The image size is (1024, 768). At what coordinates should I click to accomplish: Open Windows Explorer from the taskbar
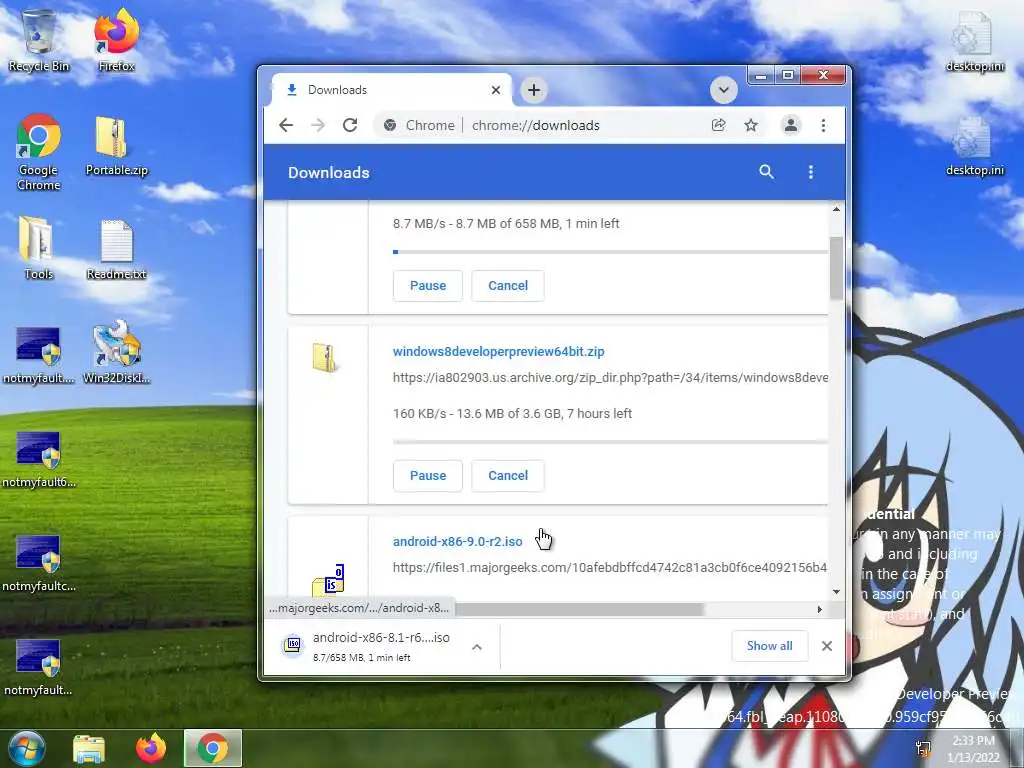point(89,748)
